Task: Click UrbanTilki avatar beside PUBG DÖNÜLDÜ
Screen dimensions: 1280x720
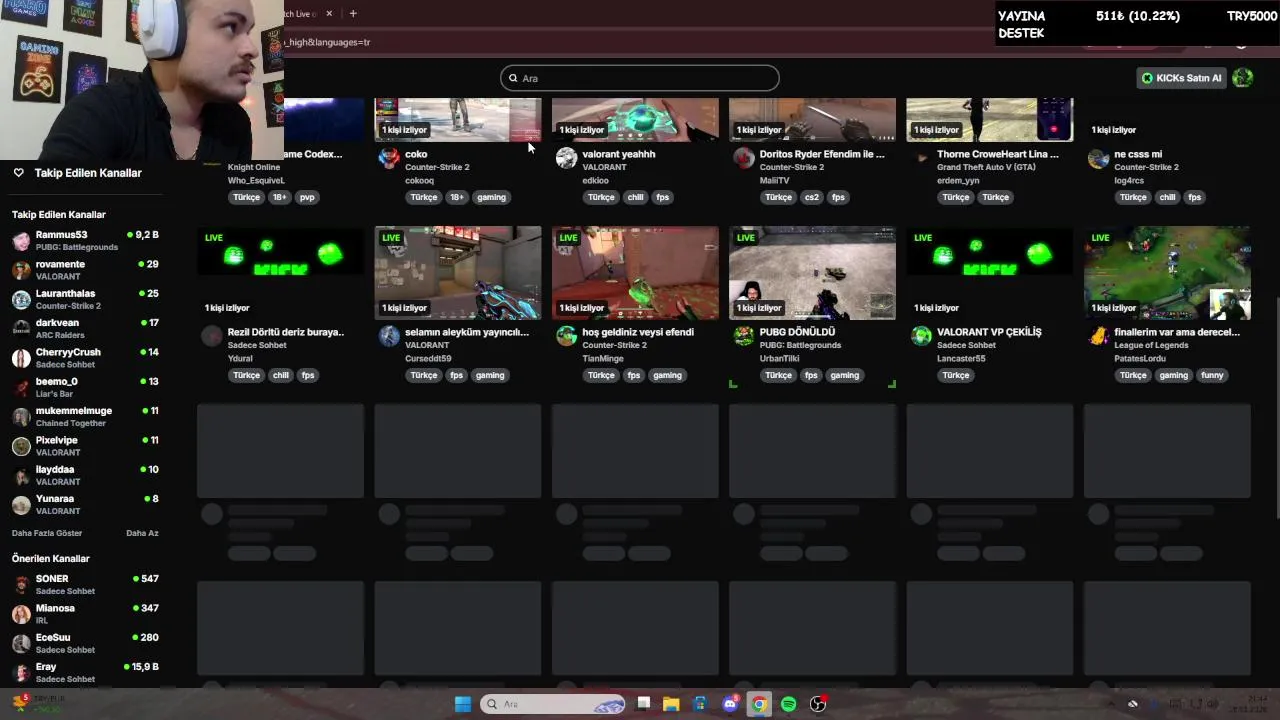Action: coord(743,336)
